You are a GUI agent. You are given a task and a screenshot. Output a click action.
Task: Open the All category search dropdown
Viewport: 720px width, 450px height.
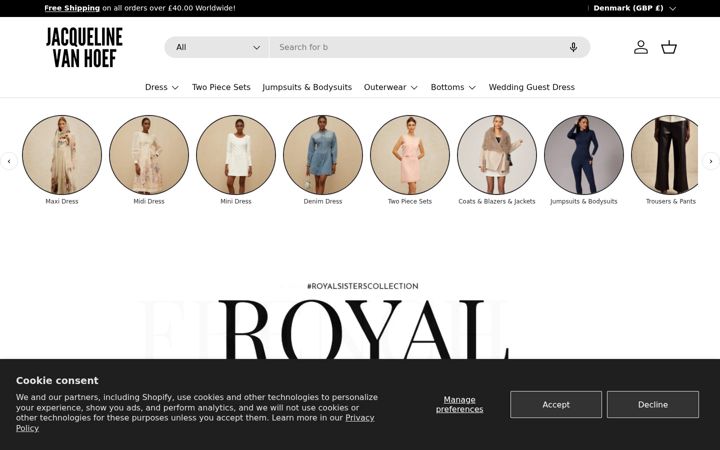(x=217, y=47)
